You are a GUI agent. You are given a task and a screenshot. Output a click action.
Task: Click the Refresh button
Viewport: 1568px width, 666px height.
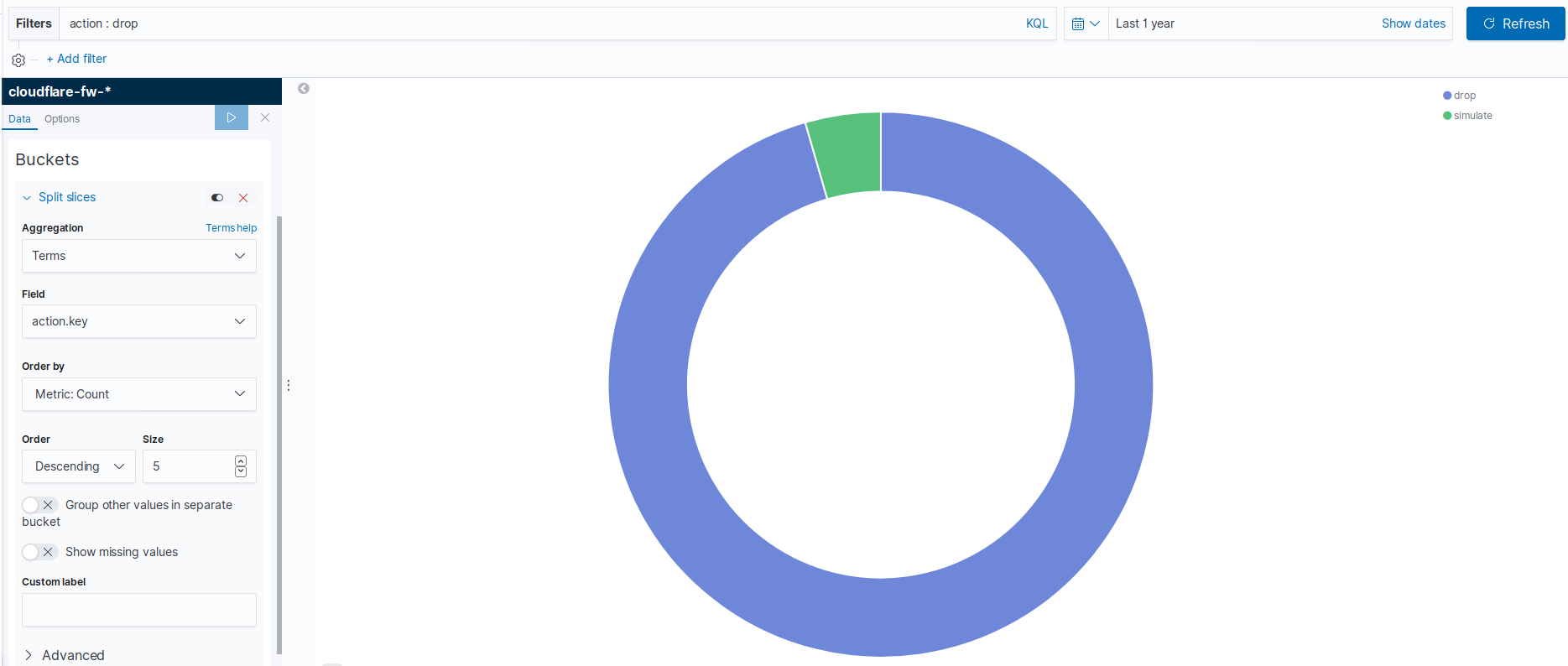coord(1515,23)
